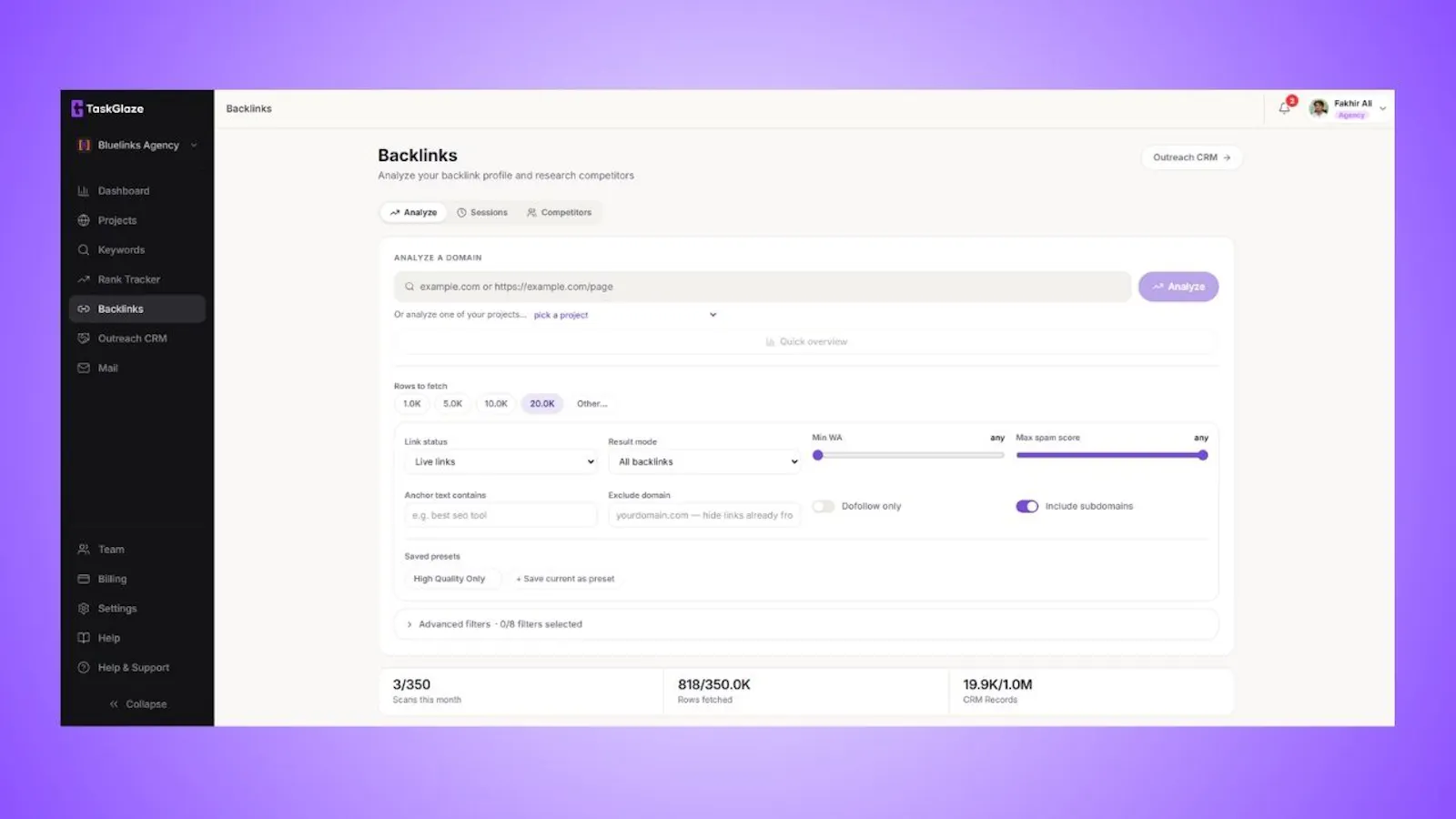This screenshot has width=1456, height=819.
Task: Select 20.0K rows to fetch
Action: tap(542, 404)
